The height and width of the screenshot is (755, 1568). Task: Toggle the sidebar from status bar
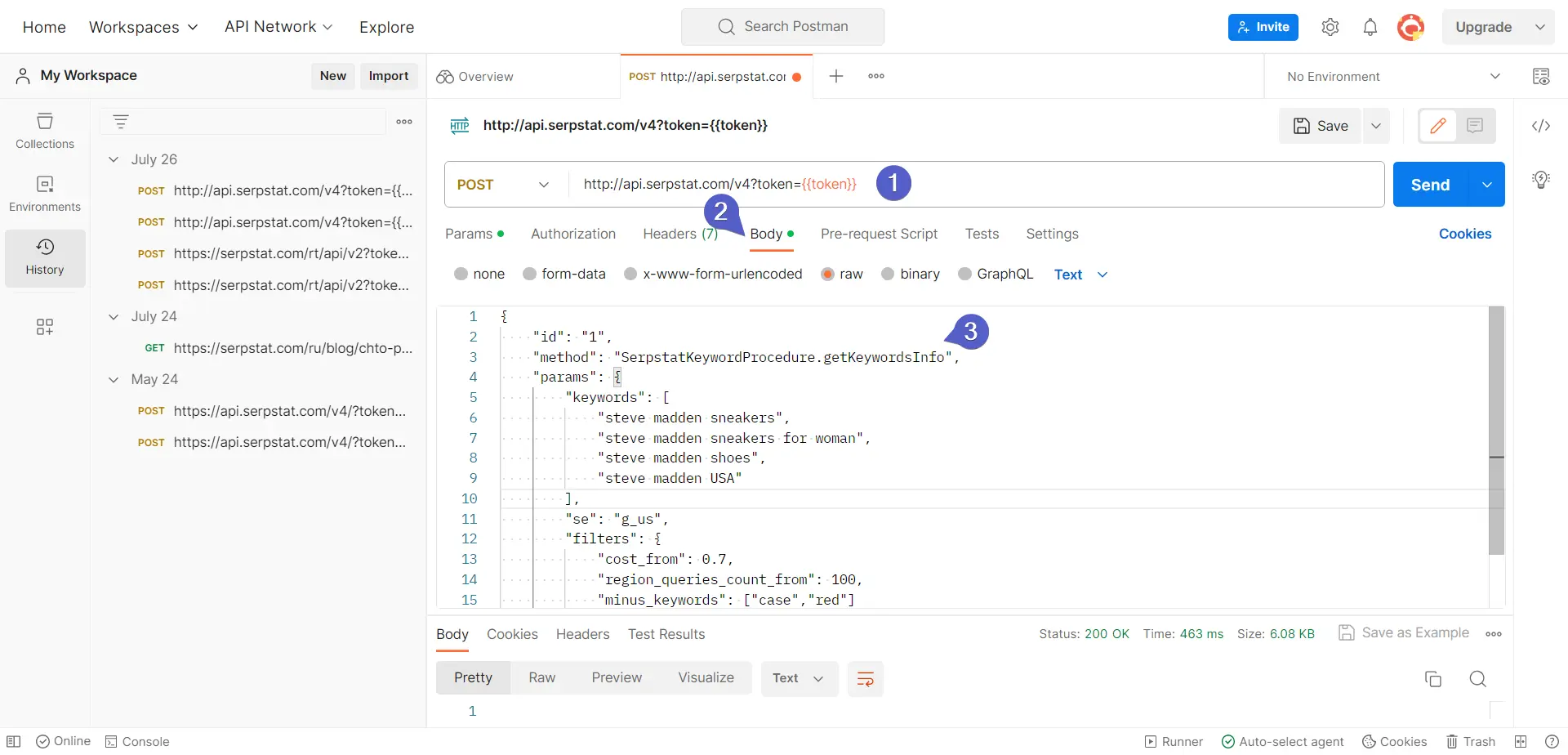pos(14,742)
